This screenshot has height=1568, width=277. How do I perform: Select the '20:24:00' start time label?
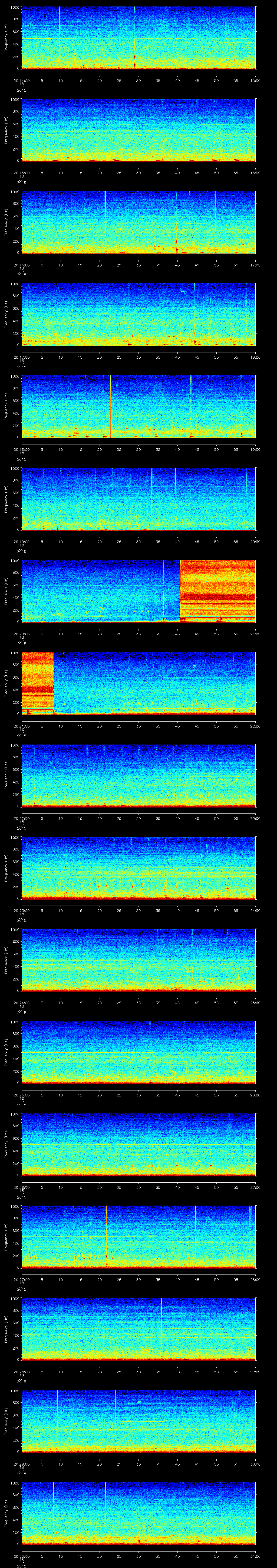(21, 1003)
